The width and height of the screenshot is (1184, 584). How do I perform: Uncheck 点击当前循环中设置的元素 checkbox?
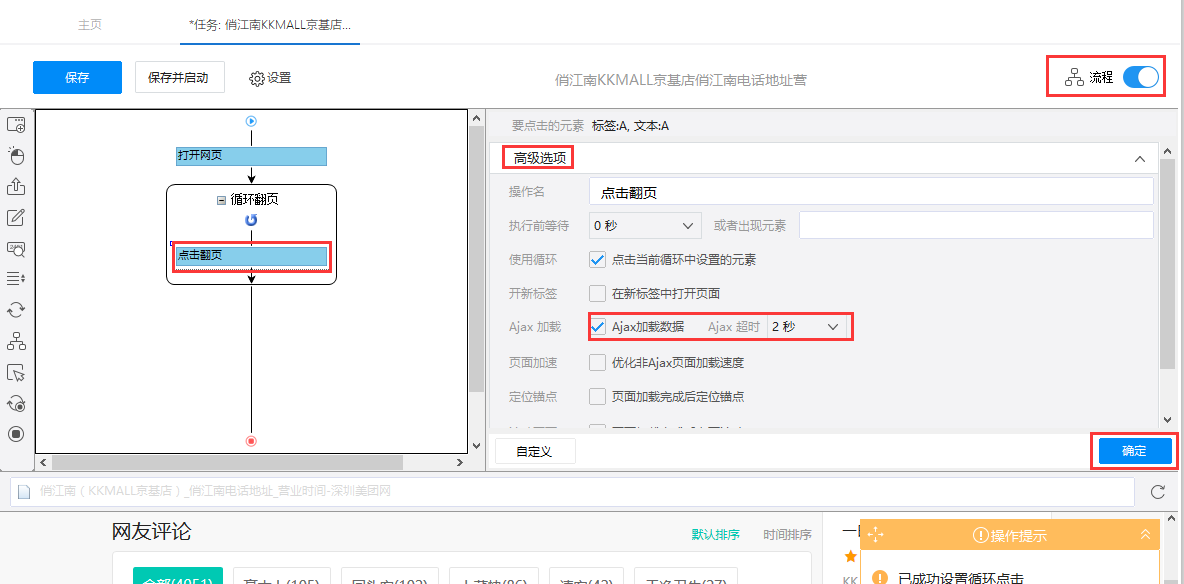click(x=597, y=259)
